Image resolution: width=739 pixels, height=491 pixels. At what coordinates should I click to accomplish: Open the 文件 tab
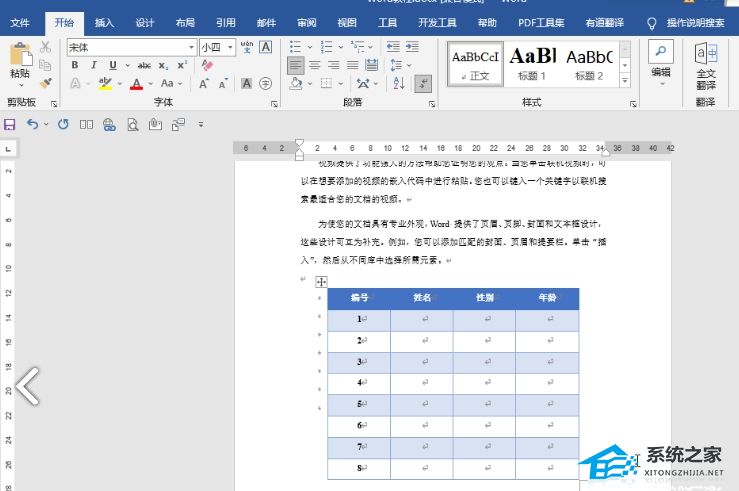click(x=20, y=23)
